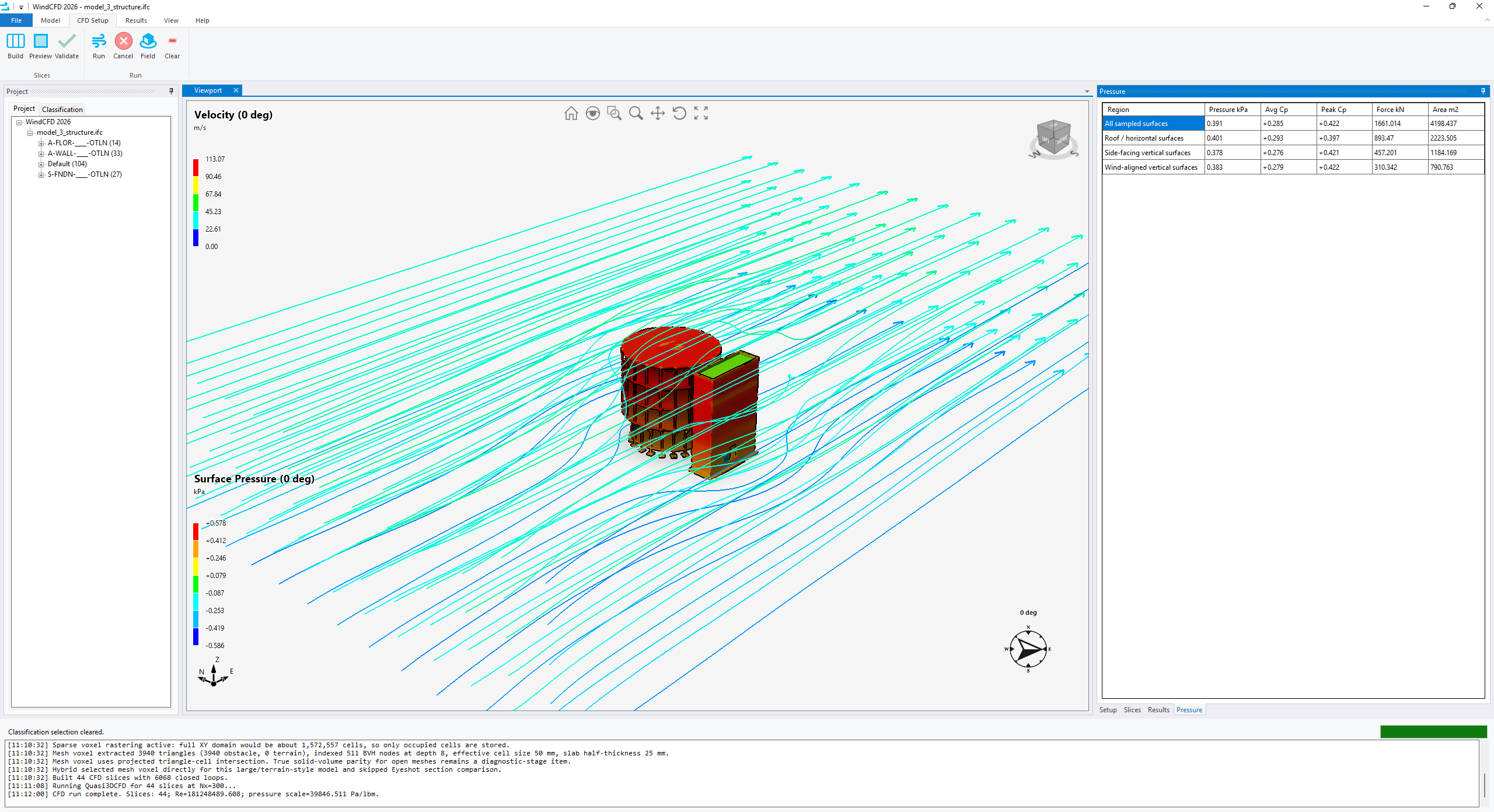This screenshot has height=812, width=1494.
Task: Open the viewport tab list dropdown
Action: click(x=1087, y=91)
